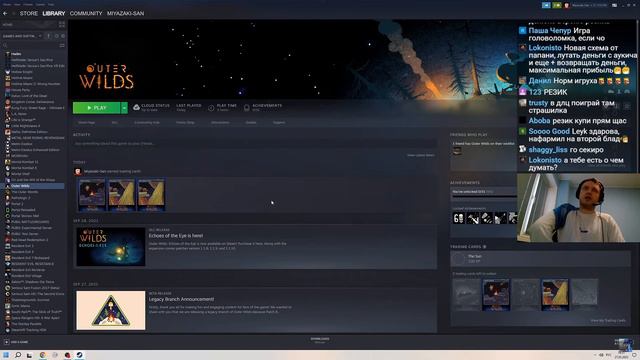Open View Latest News link
Screen dimensions: 640x360
pyautogui.click(x=421, y=156)
